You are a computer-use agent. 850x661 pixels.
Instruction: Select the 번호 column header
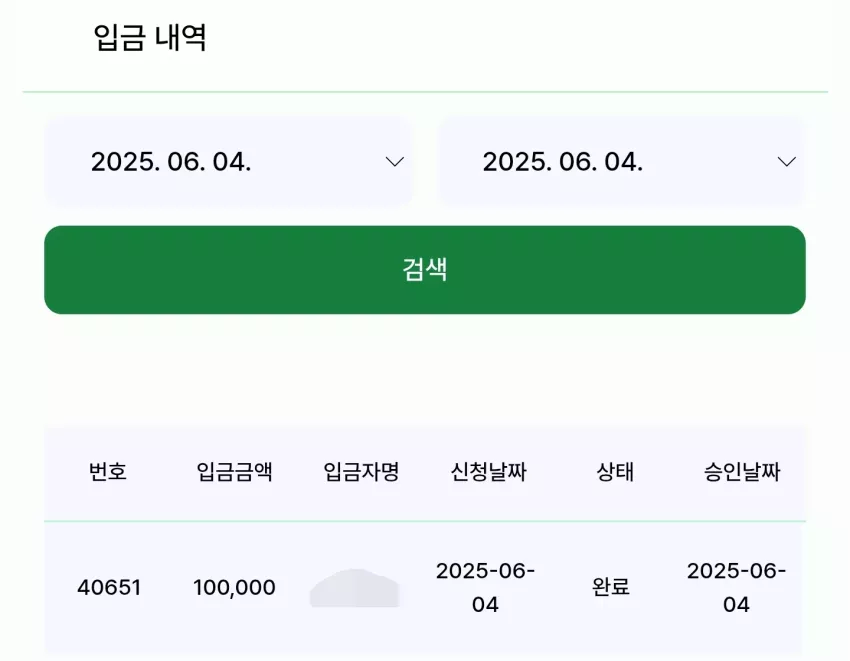tap(108, 471)
